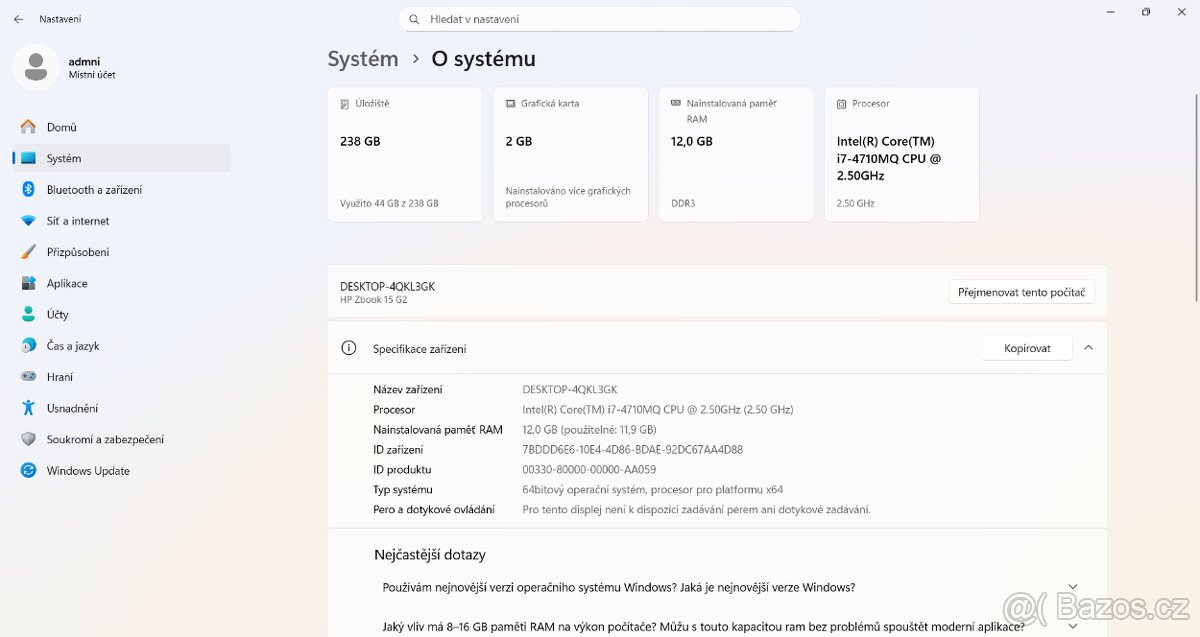This screenshot has width=1200, height=637.
Task: Click the back arrow in Nastavení
Action: (18, 19)
